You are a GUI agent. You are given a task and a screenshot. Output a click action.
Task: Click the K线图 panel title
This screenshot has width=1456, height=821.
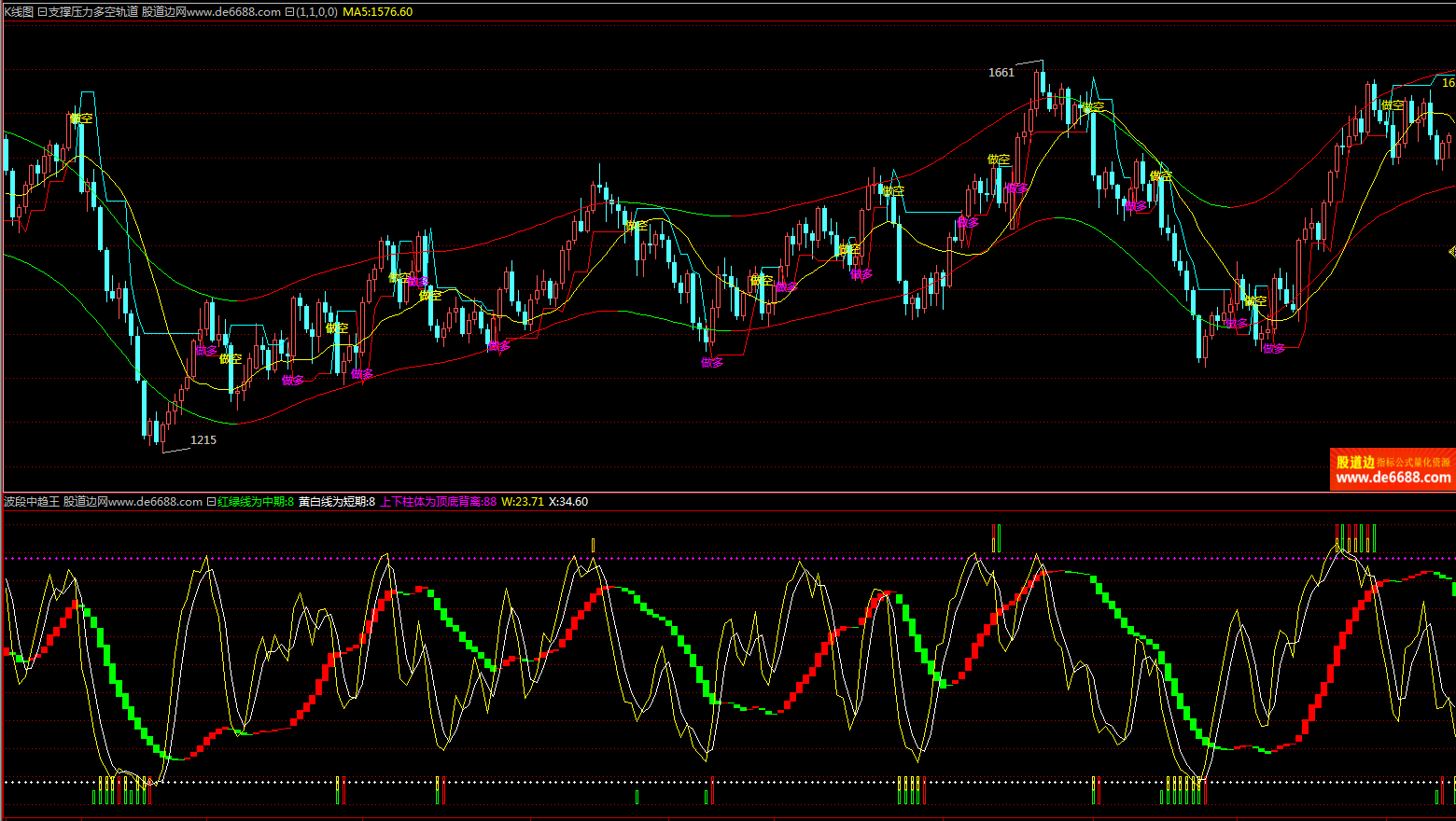19,12
